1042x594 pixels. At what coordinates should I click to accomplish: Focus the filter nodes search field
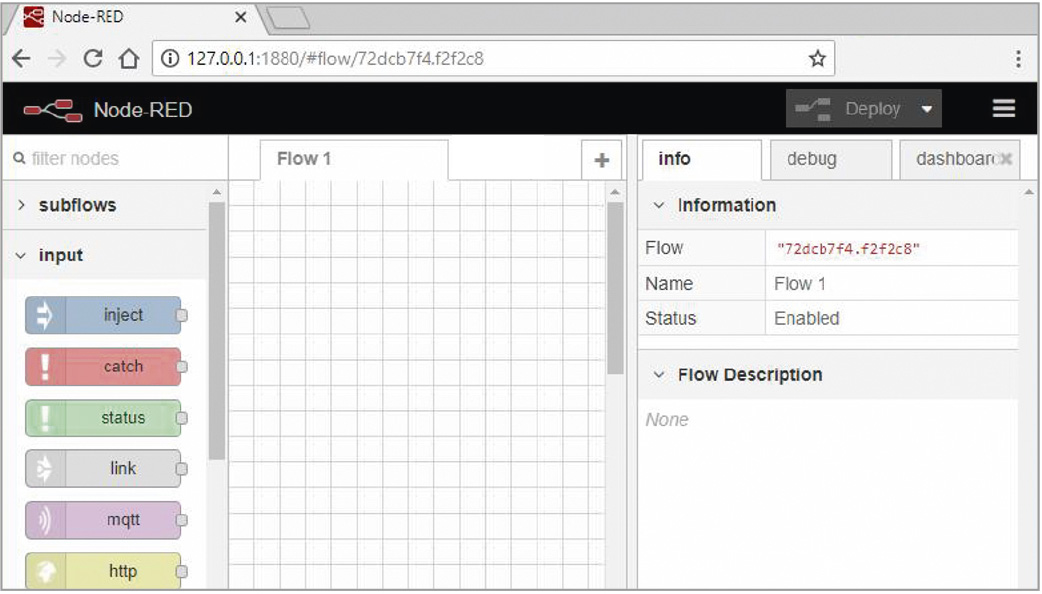tap(116, 159)
